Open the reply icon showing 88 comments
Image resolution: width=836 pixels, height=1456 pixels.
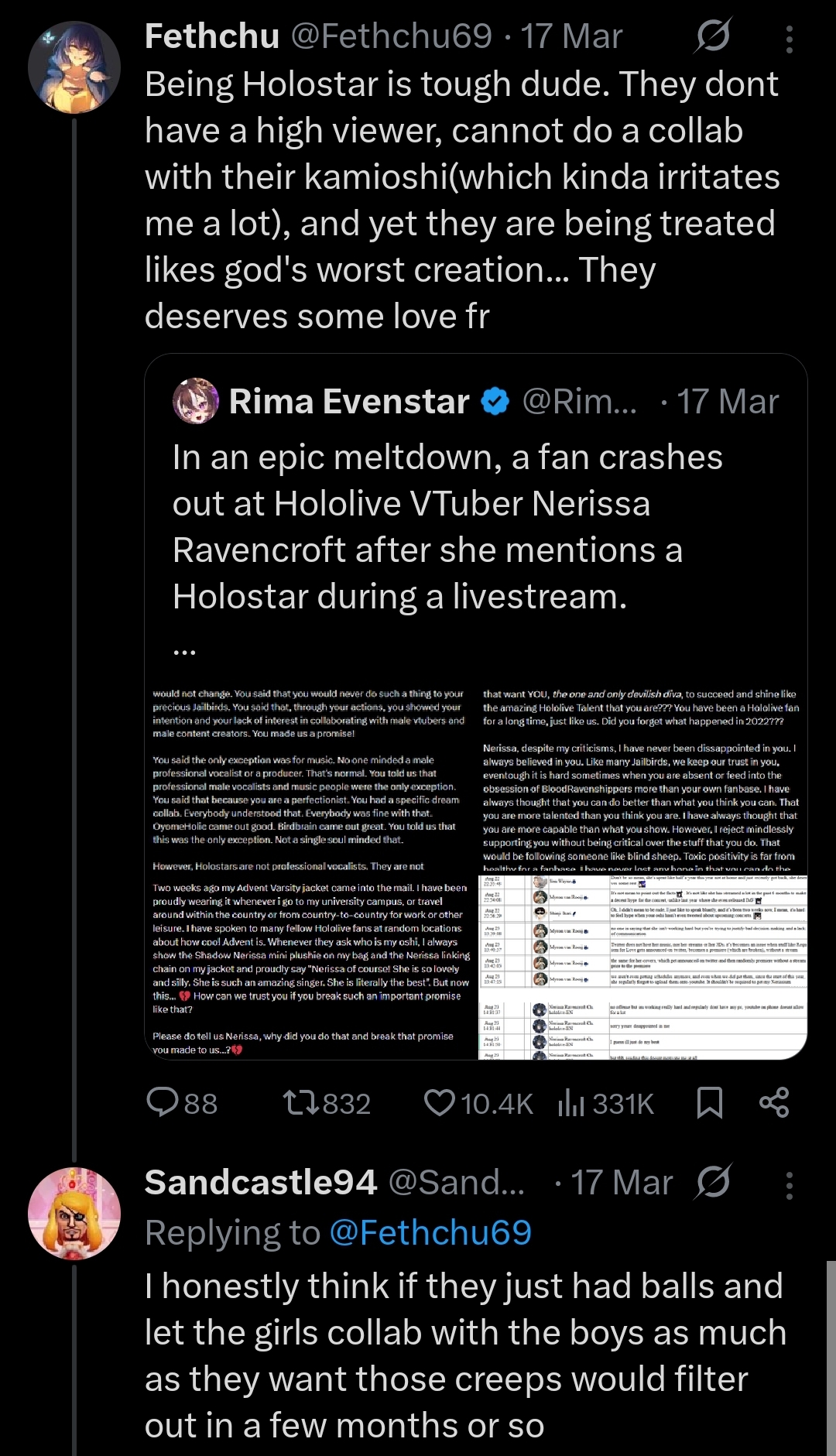[x=163, y=1102]
